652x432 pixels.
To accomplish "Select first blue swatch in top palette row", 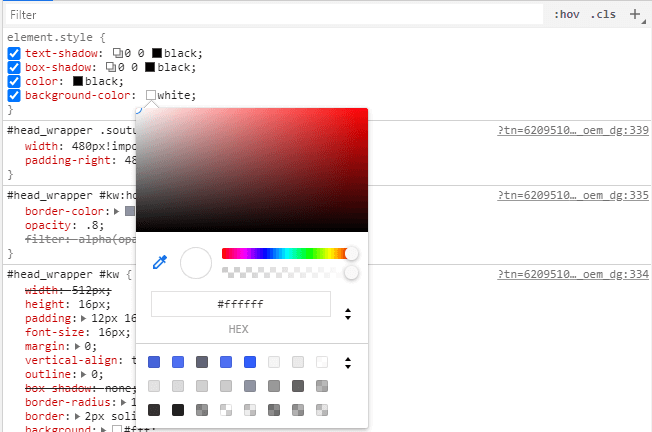I will tap(154, 362).
